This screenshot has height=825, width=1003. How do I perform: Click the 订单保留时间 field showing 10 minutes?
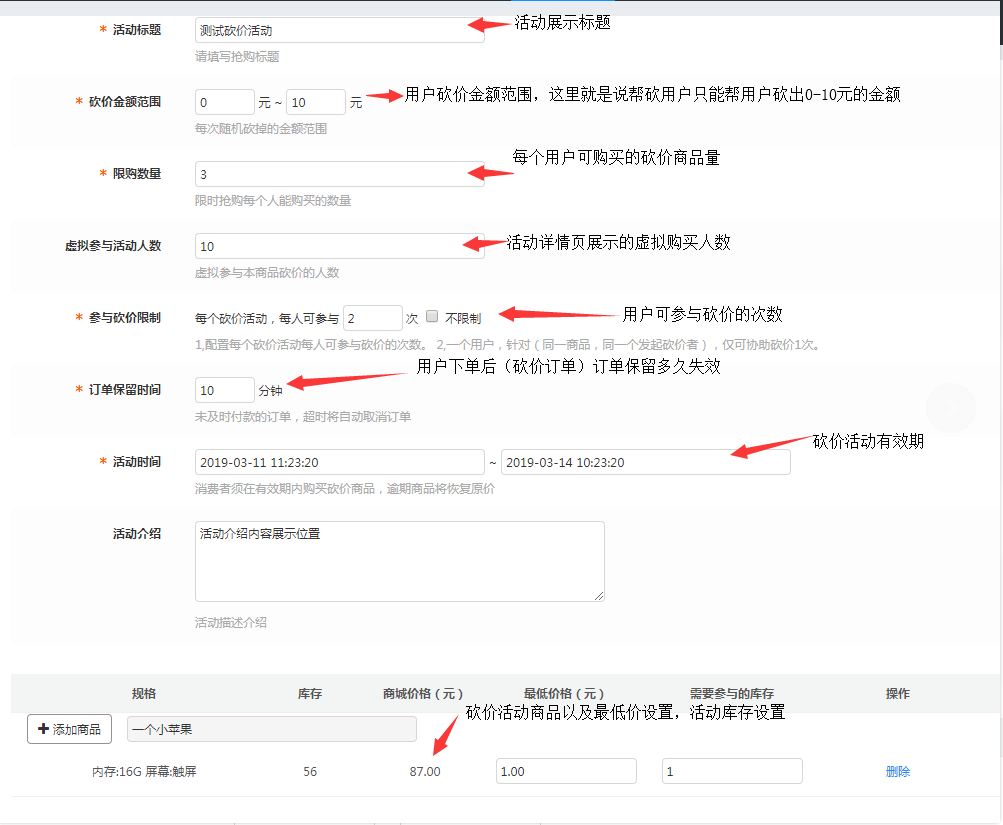(x=224, y=389)
